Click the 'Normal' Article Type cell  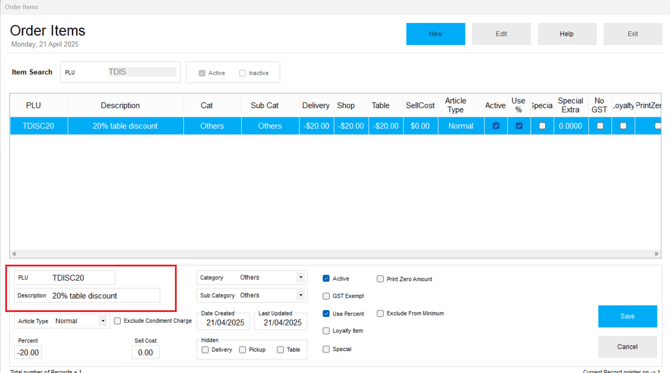point(461,126)
